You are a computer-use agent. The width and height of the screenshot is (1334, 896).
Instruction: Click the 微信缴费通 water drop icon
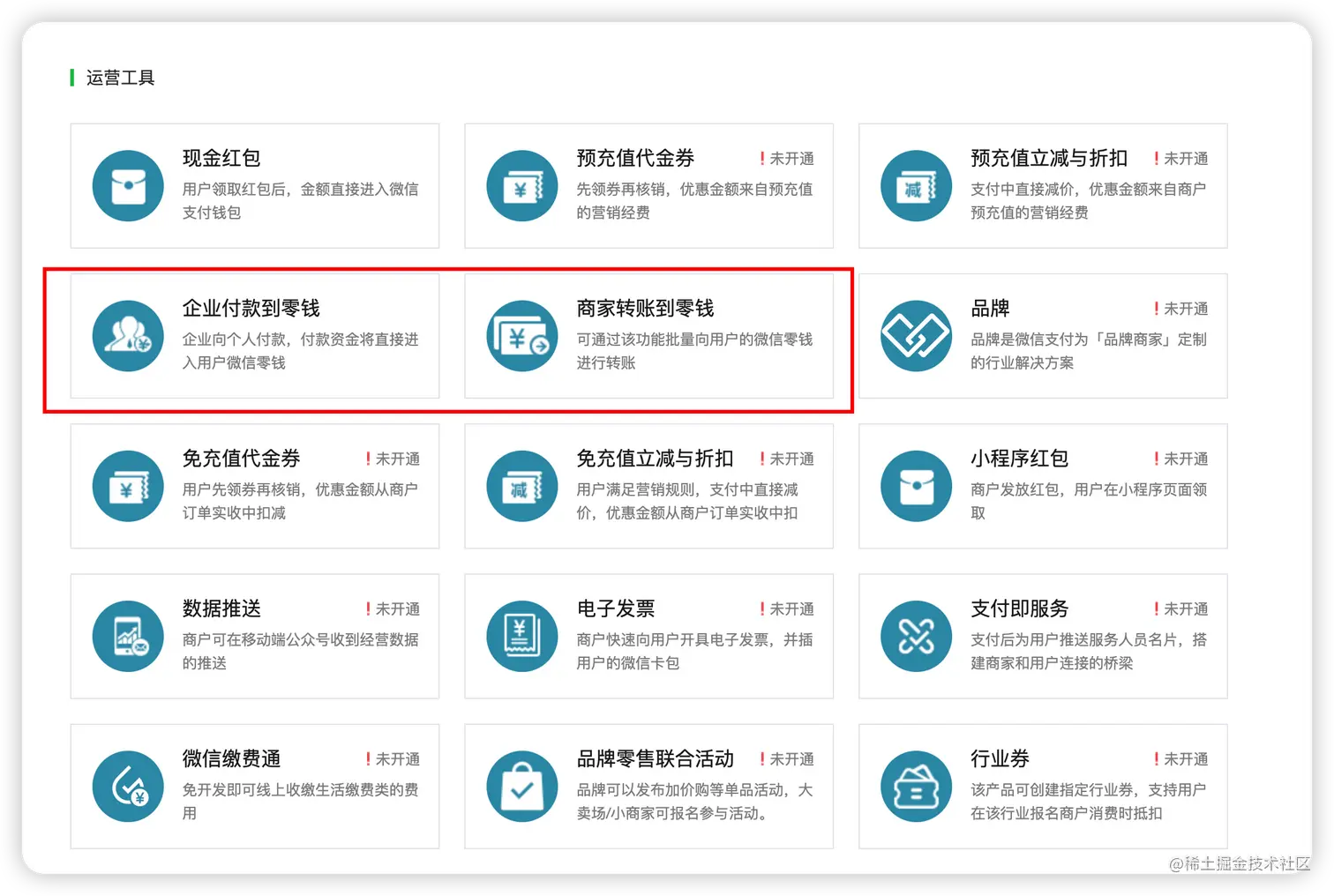(128, 786)
